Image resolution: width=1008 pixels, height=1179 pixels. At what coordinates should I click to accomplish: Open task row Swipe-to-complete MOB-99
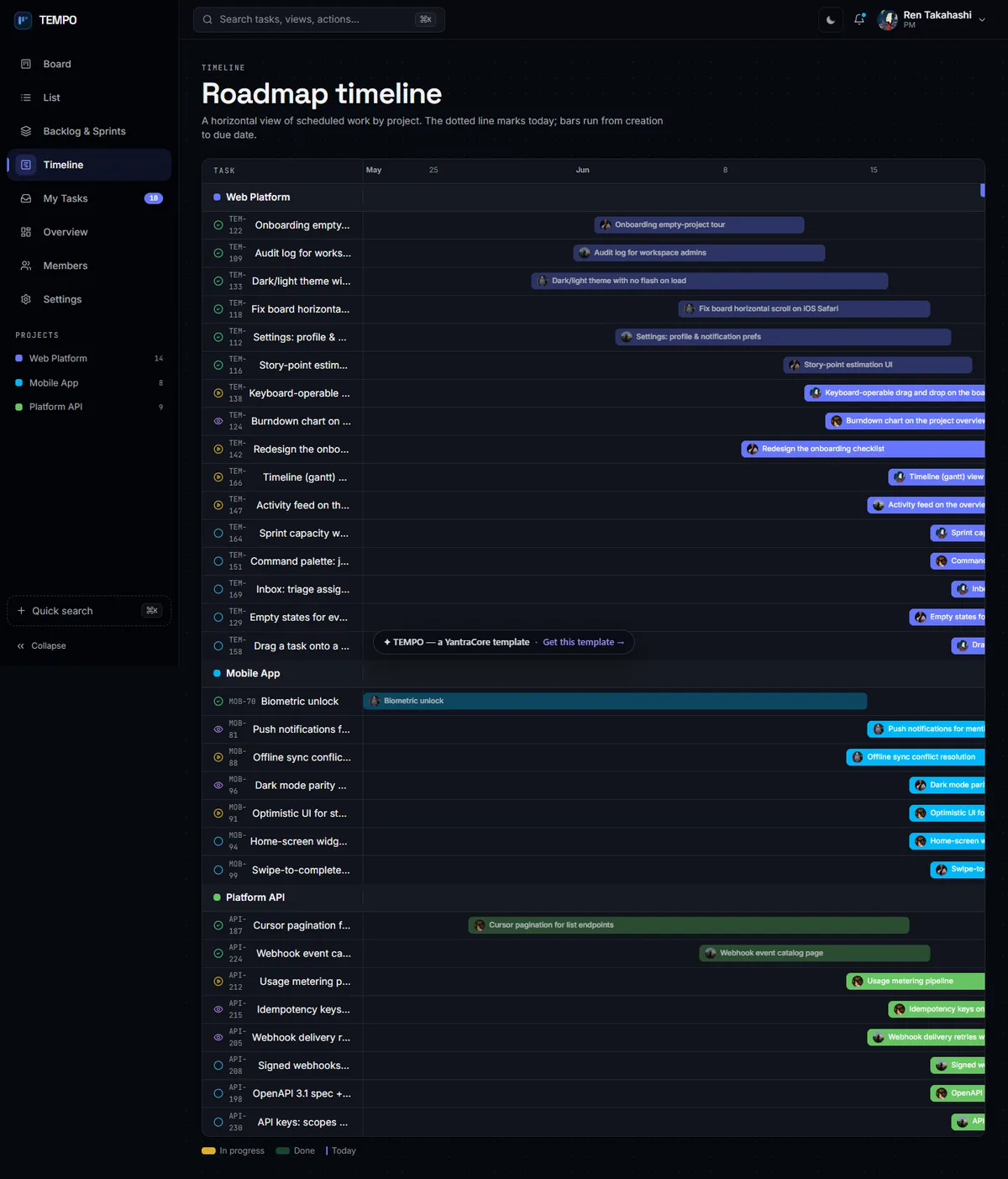coord(282,870)
